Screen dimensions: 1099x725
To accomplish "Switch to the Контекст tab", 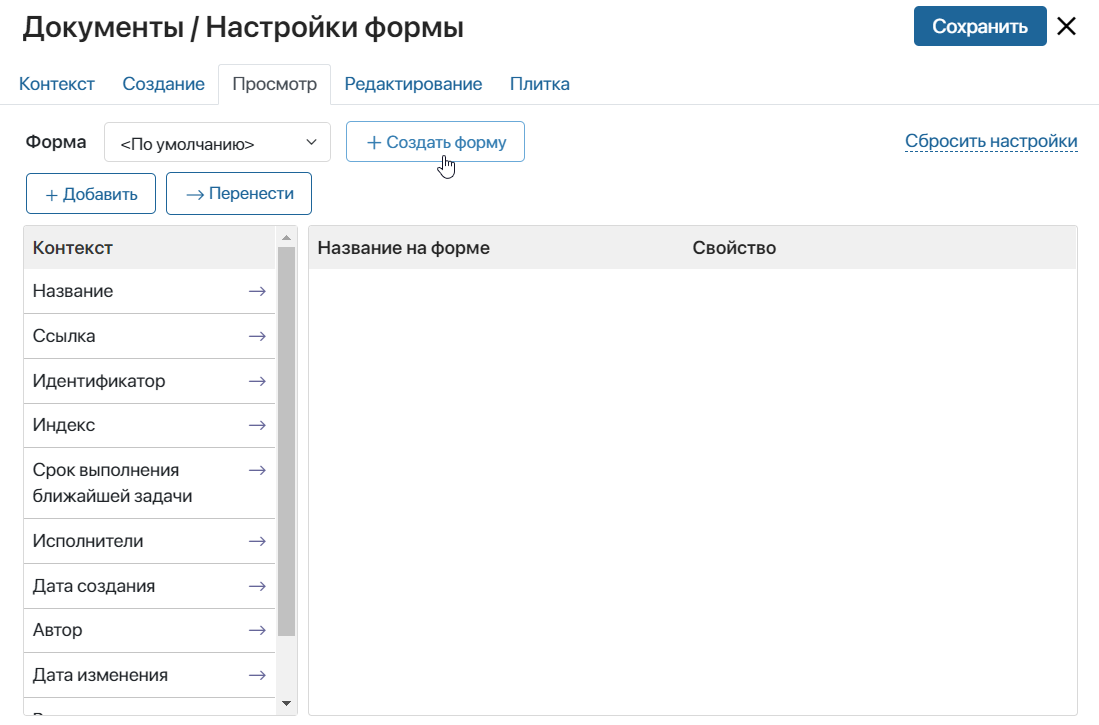I will (57, 84).
